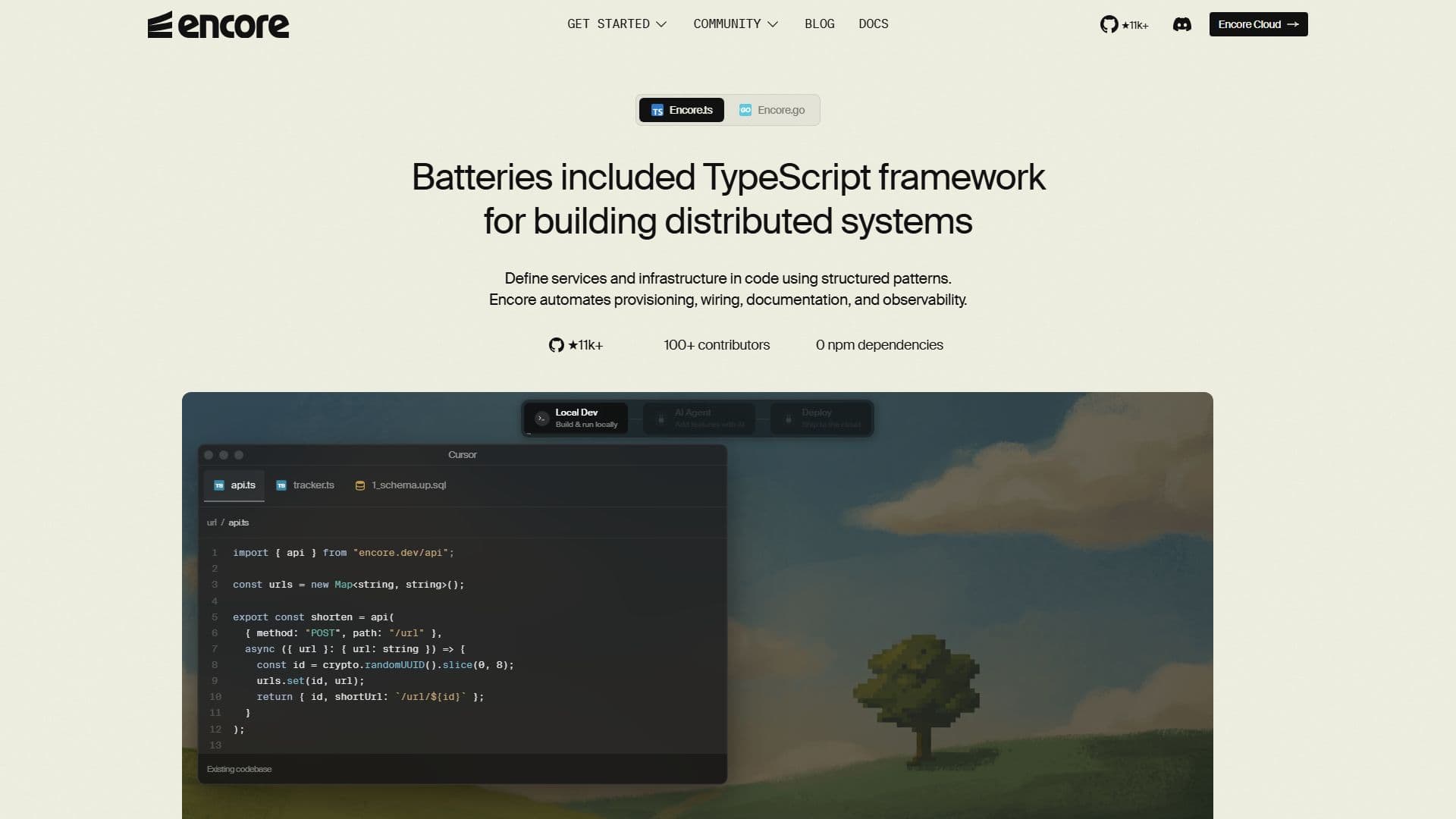The width and height of the screenshot is (1456, 819).
Task: Expand the GET STARTED dropdown menu
Action: [x=617, y=24]
